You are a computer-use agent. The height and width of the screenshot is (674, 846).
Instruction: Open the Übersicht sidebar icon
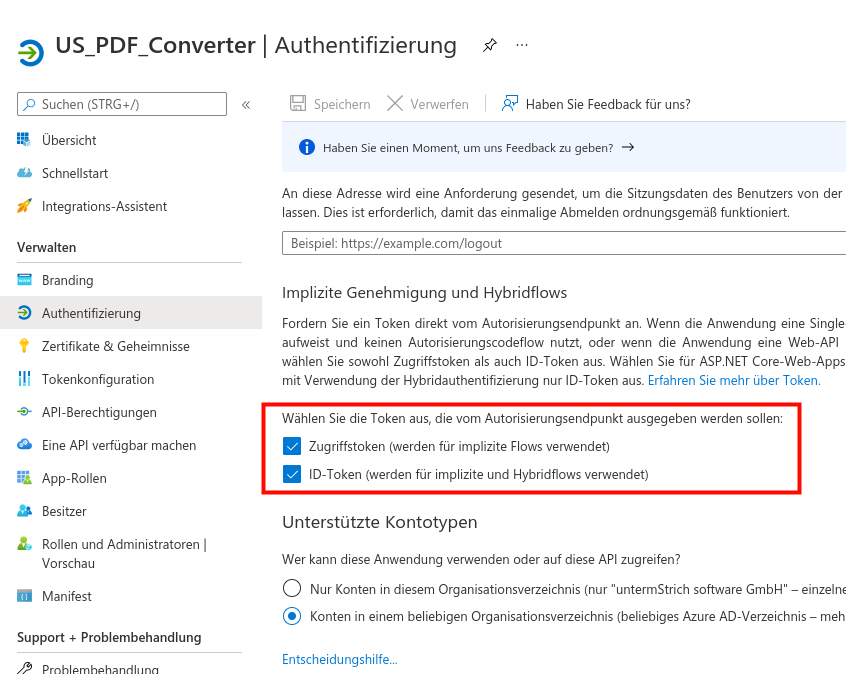click(22, 140)
